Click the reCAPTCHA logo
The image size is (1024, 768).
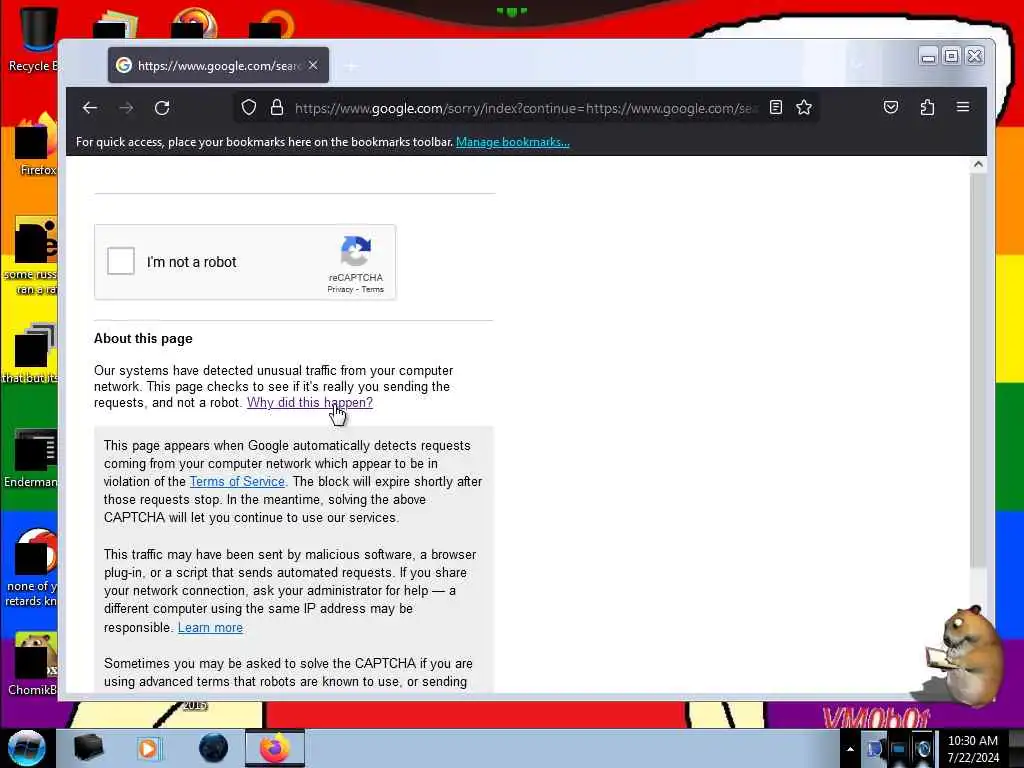355,251
